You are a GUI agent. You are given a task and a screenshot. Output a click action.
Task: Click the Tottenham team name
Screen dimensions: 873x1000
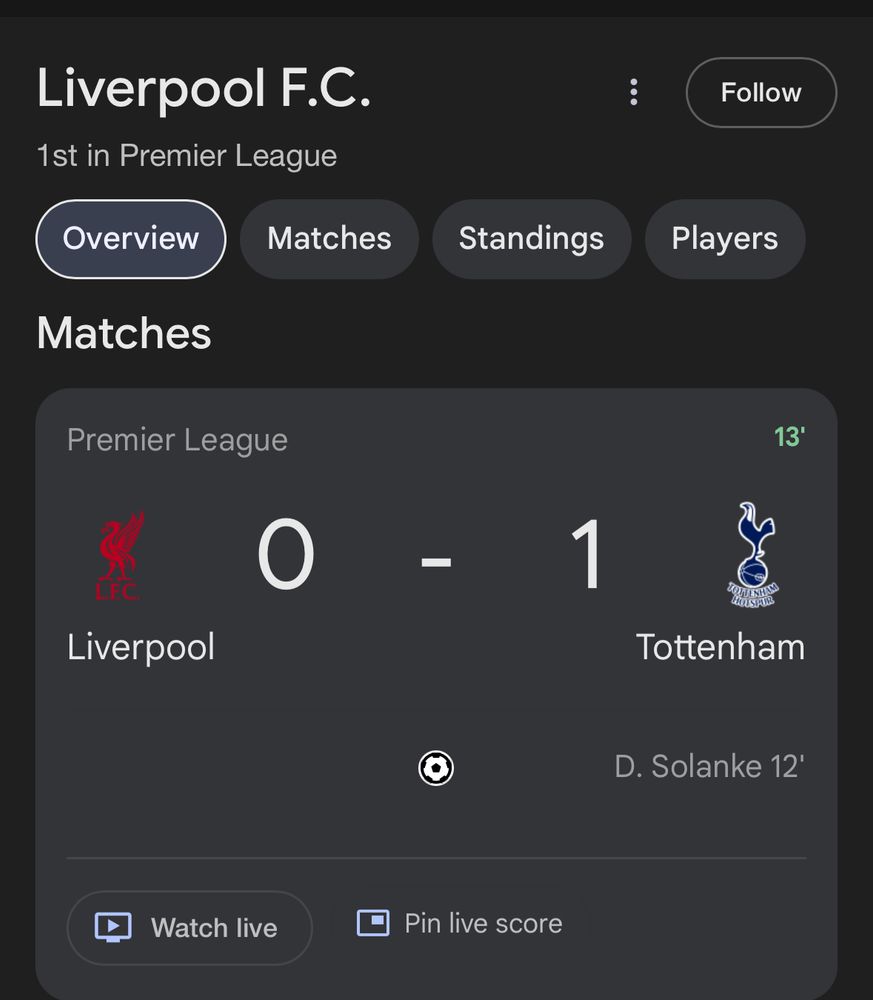tap(721, 647)
